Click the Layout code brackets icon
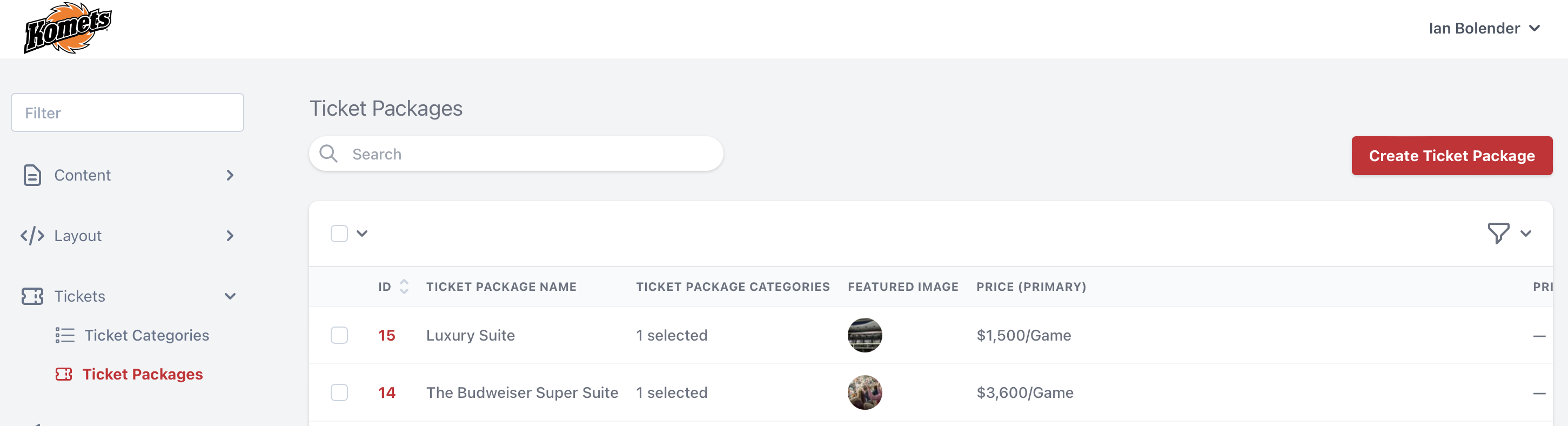 32,235
